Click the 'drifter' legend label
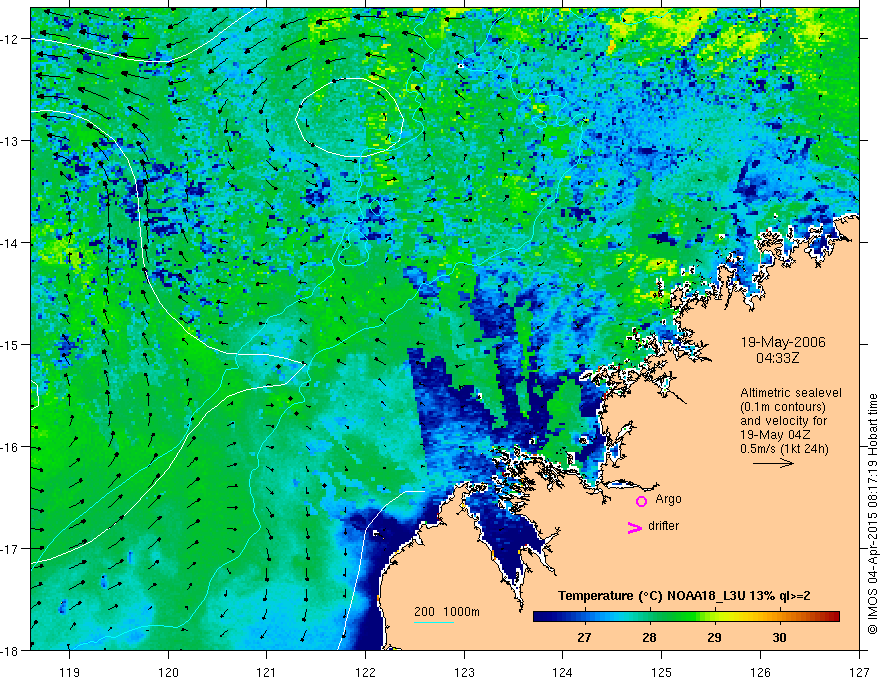The height and width of the screenshot is (680, 880). (x=663, y=526)
